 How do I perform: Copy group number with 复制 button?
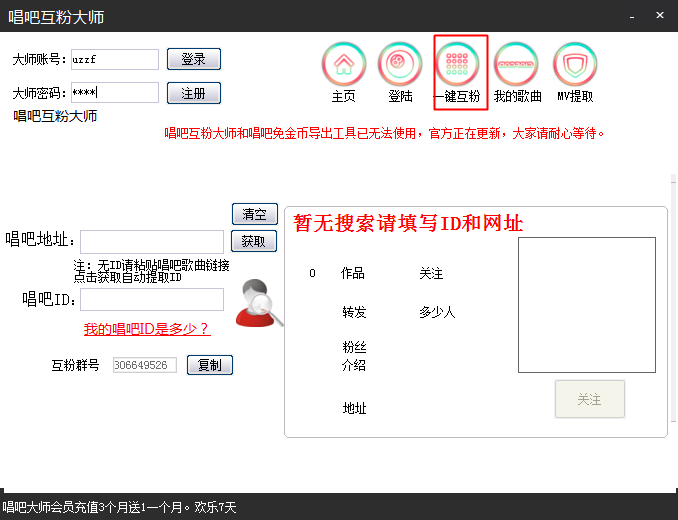coord(210,365)
